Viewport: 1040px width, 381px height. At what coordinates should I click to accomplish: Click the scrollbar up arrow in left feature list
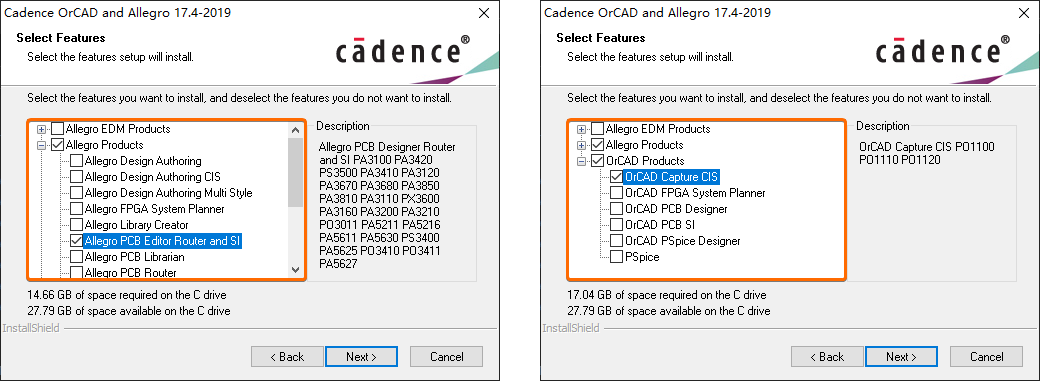(x=296, y=129)
